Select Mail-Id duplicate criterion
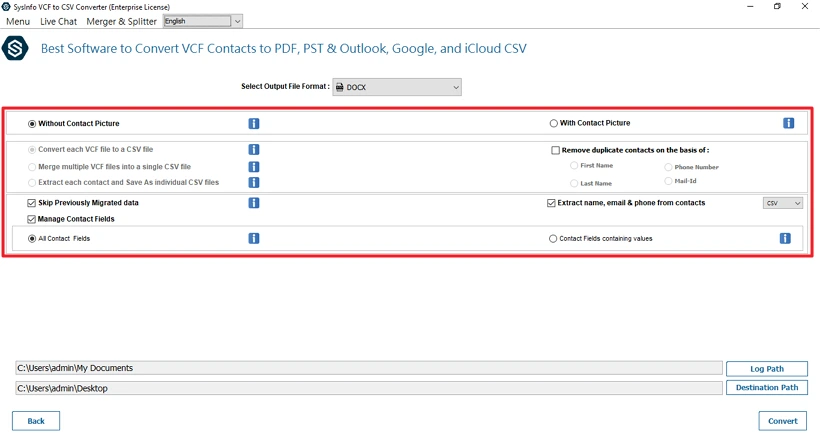 pos(668,181)
